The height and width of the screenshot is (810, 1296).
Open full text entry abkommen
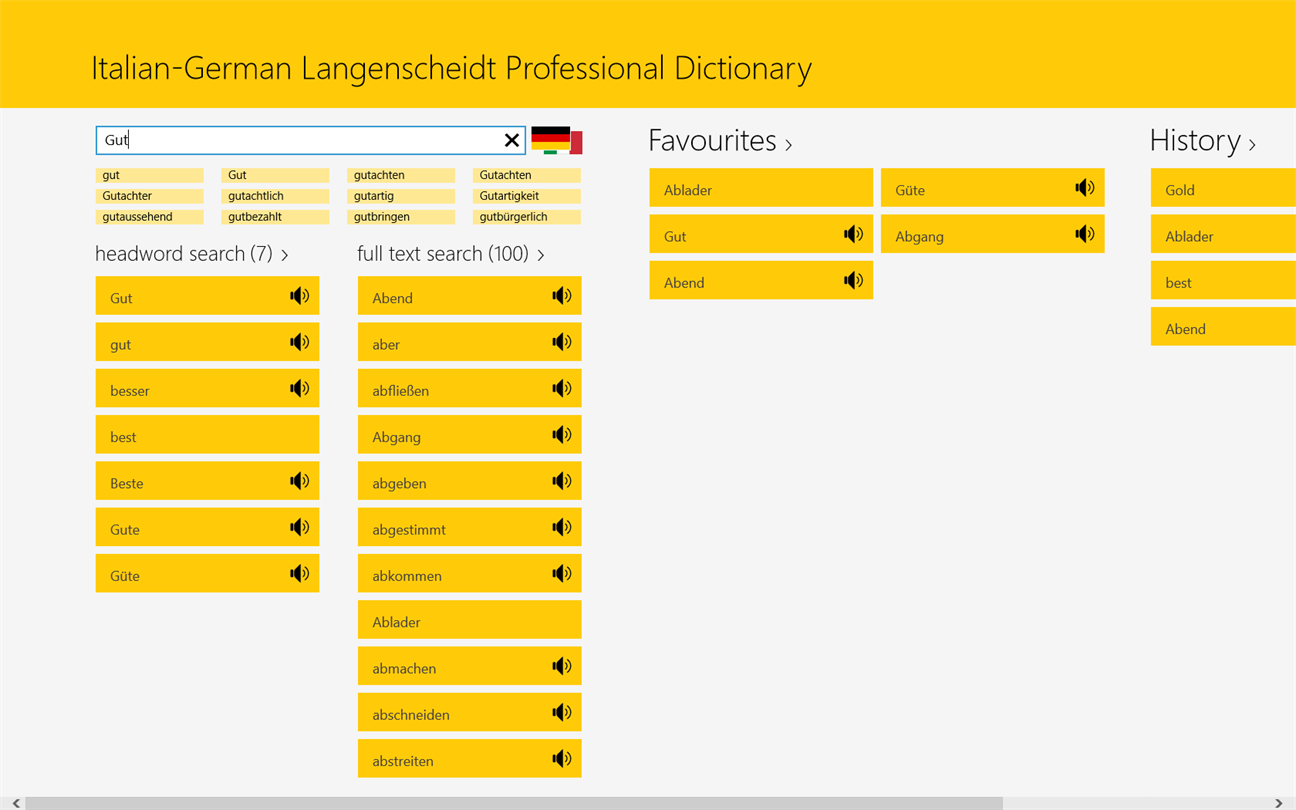click(x=469, y=573)
